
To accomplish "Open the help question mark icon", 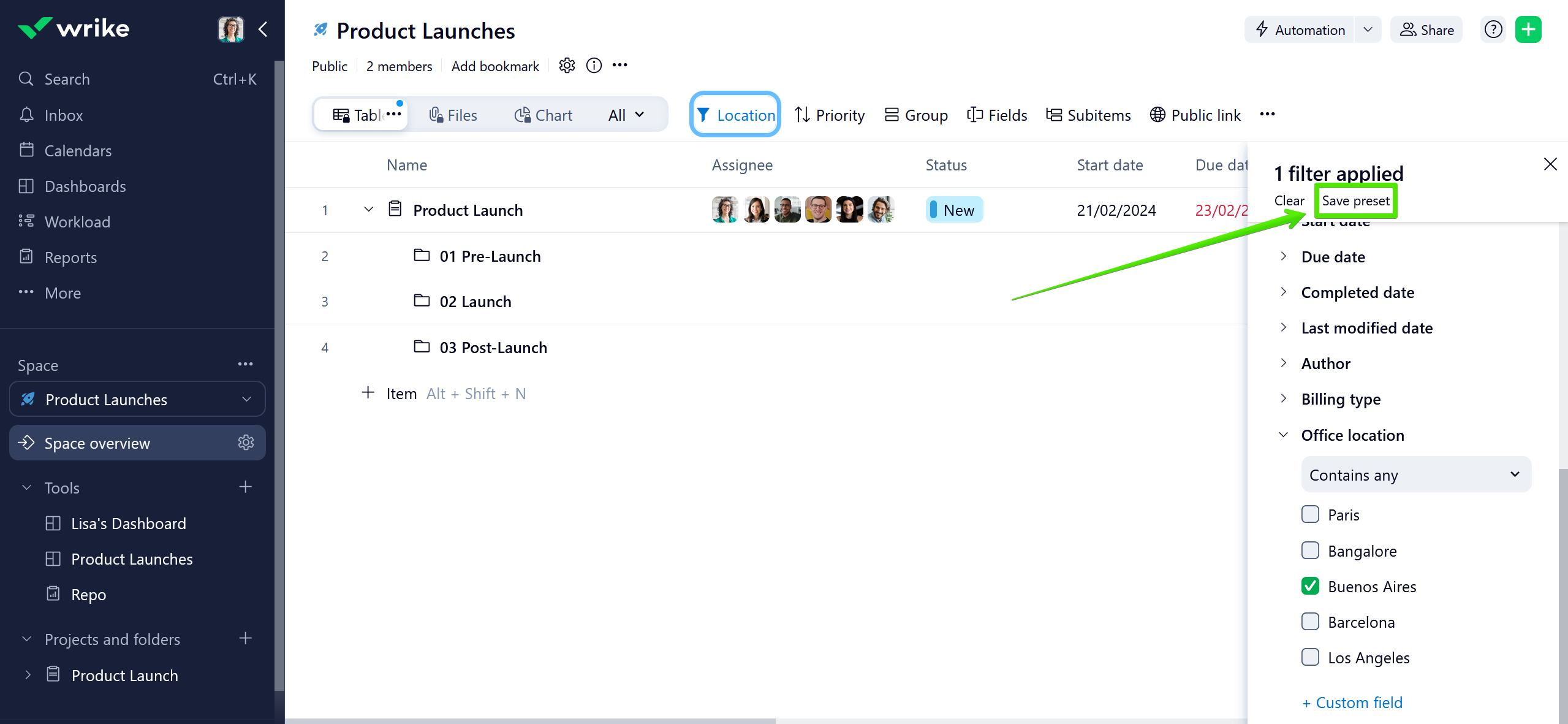I will click(x=1493, y=29).
